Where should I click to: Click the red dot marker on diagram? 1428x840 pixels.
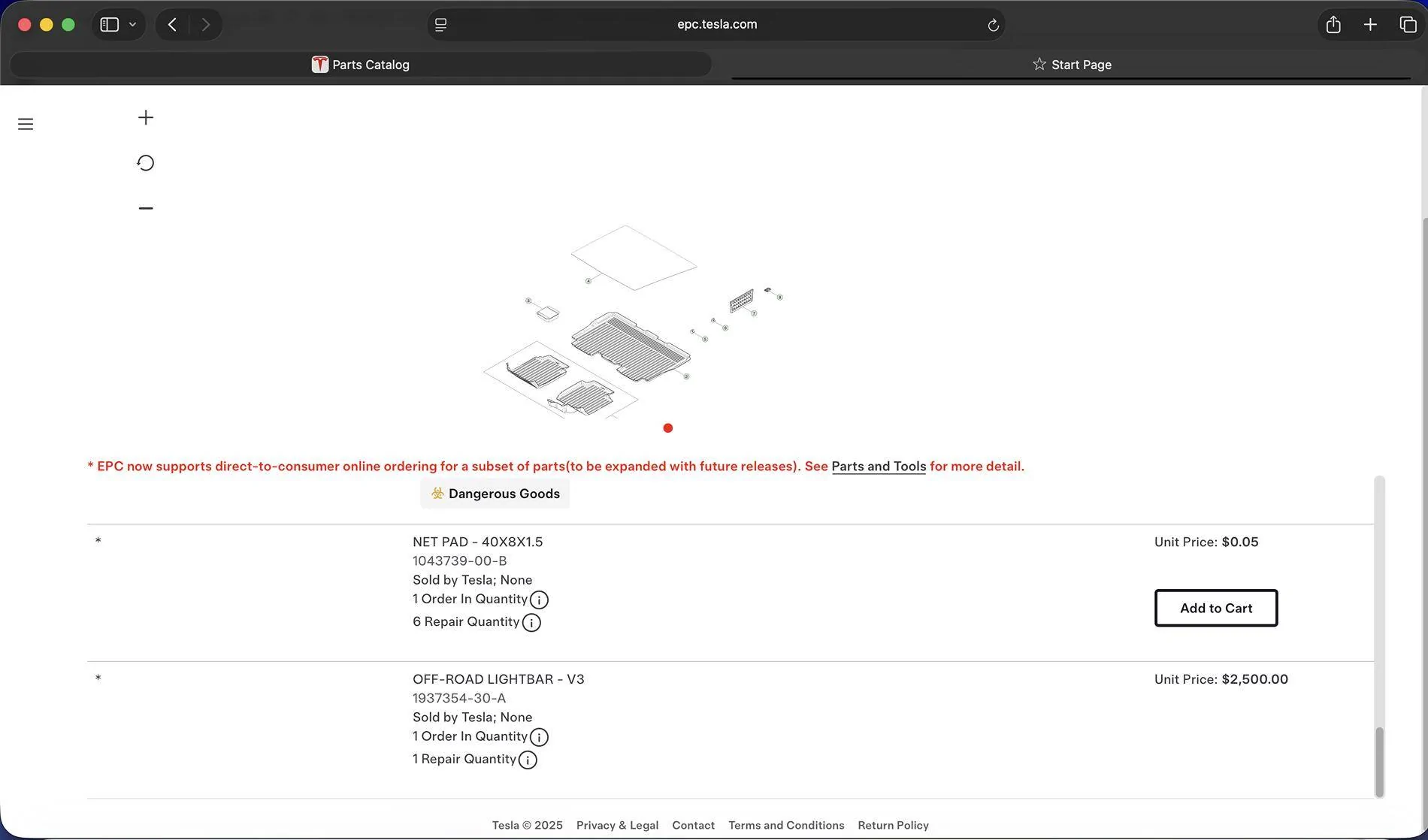668,428
